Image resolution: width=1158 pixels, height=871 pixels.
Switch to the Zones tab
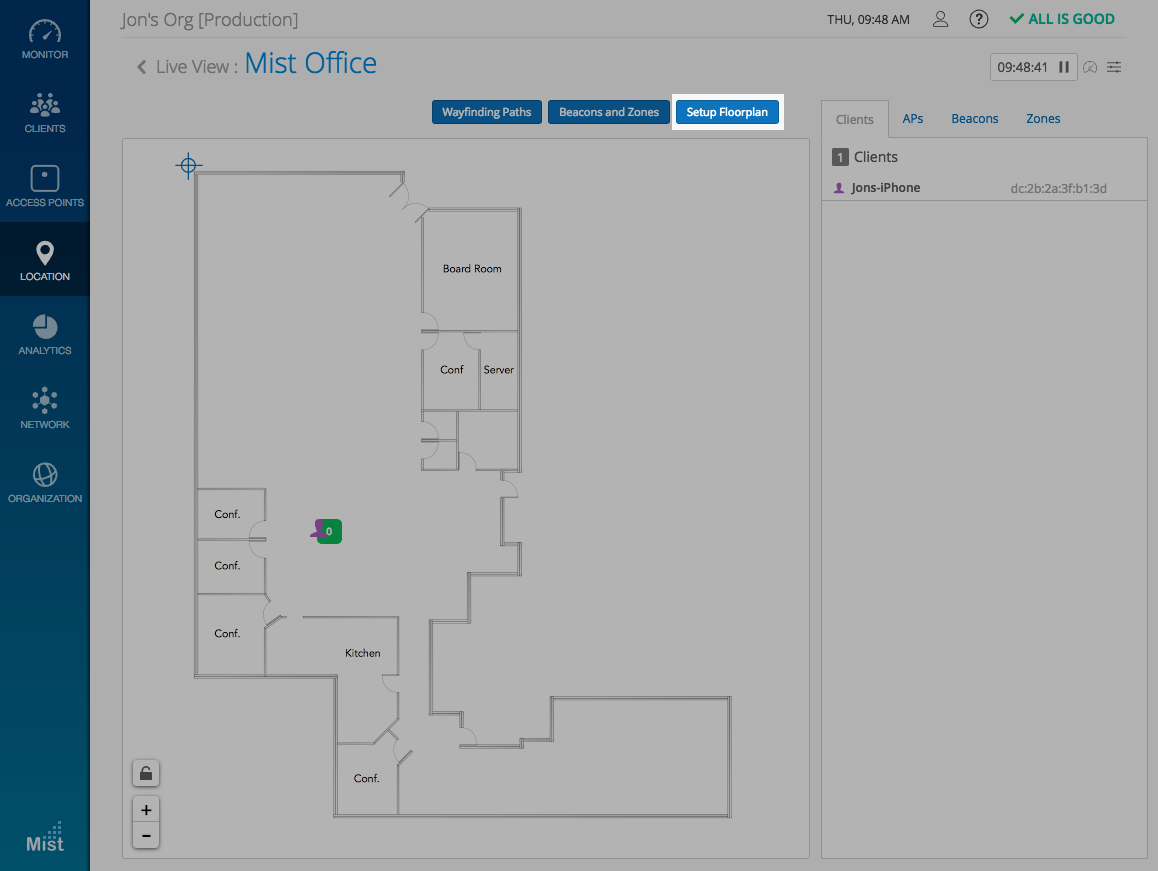click(1043, 119)
